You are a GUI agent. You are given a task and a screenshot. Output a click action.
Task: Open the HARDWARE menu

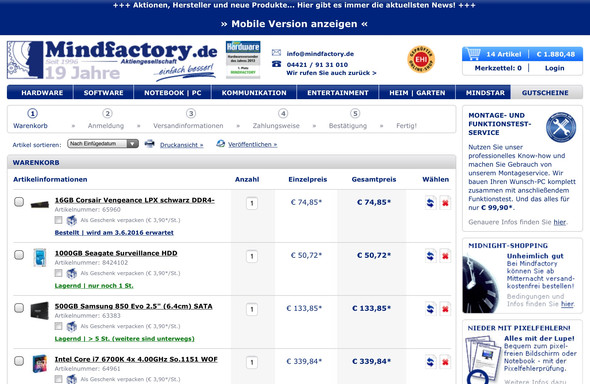coord(42,93)
